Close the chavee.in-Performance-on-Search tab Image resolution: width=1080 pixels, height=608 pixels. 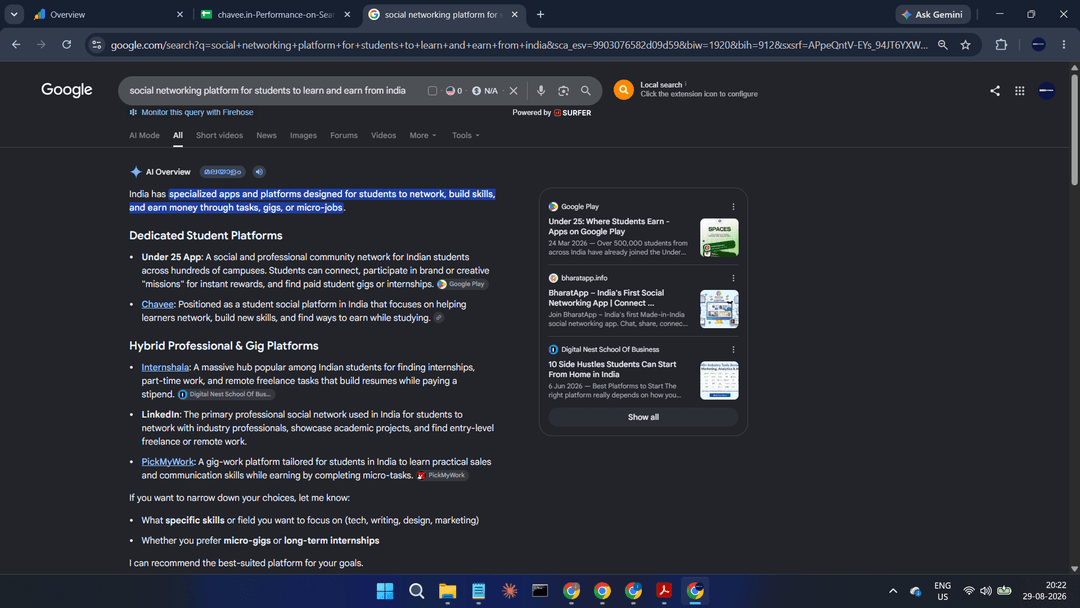[347, 14]
